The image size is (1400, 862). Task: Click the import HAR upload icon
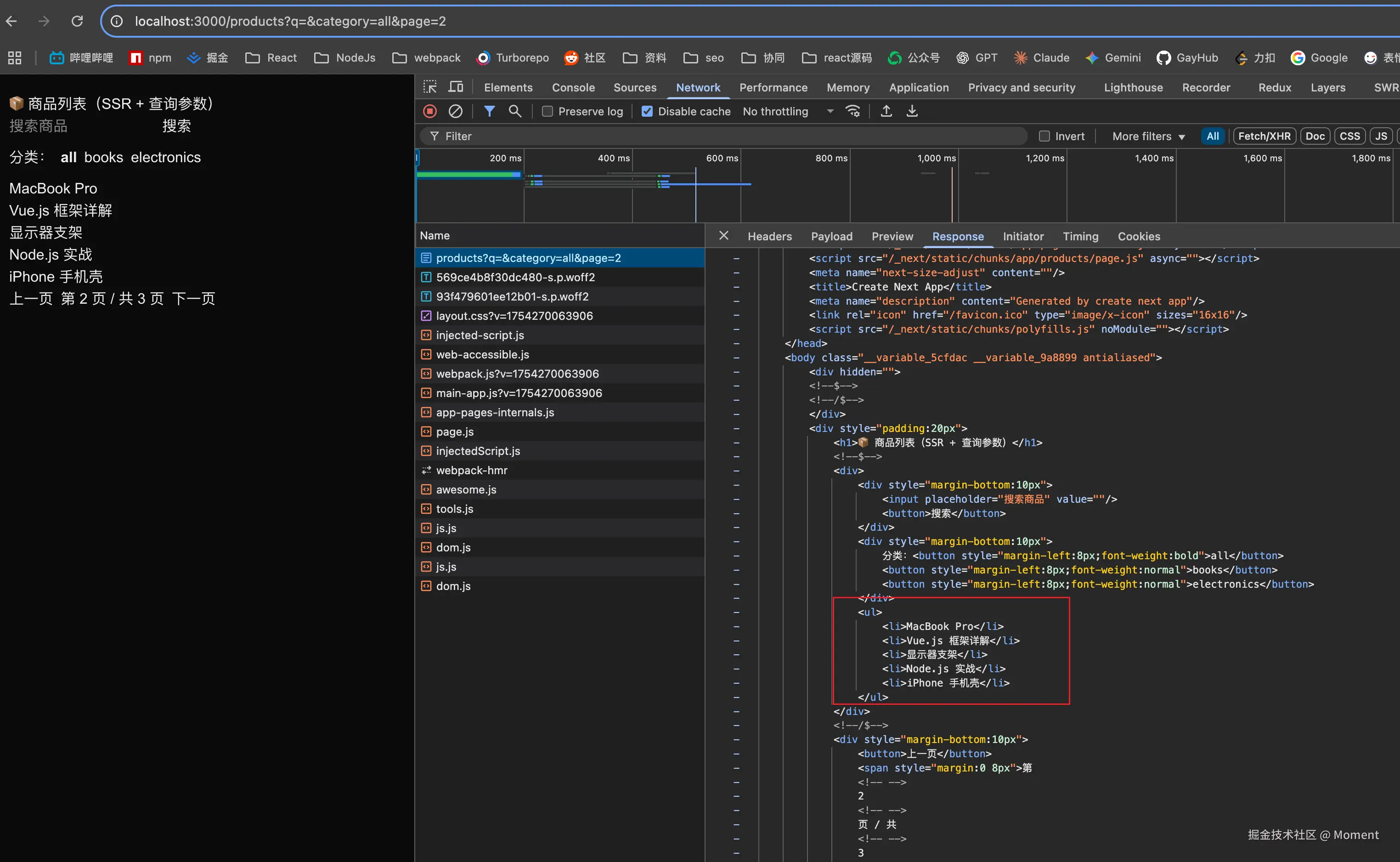pos(886,111)
